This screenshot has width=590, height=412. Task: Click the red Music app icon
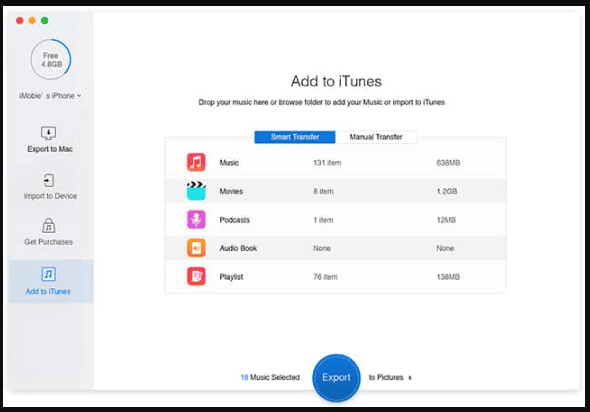[x=196, y=162]
